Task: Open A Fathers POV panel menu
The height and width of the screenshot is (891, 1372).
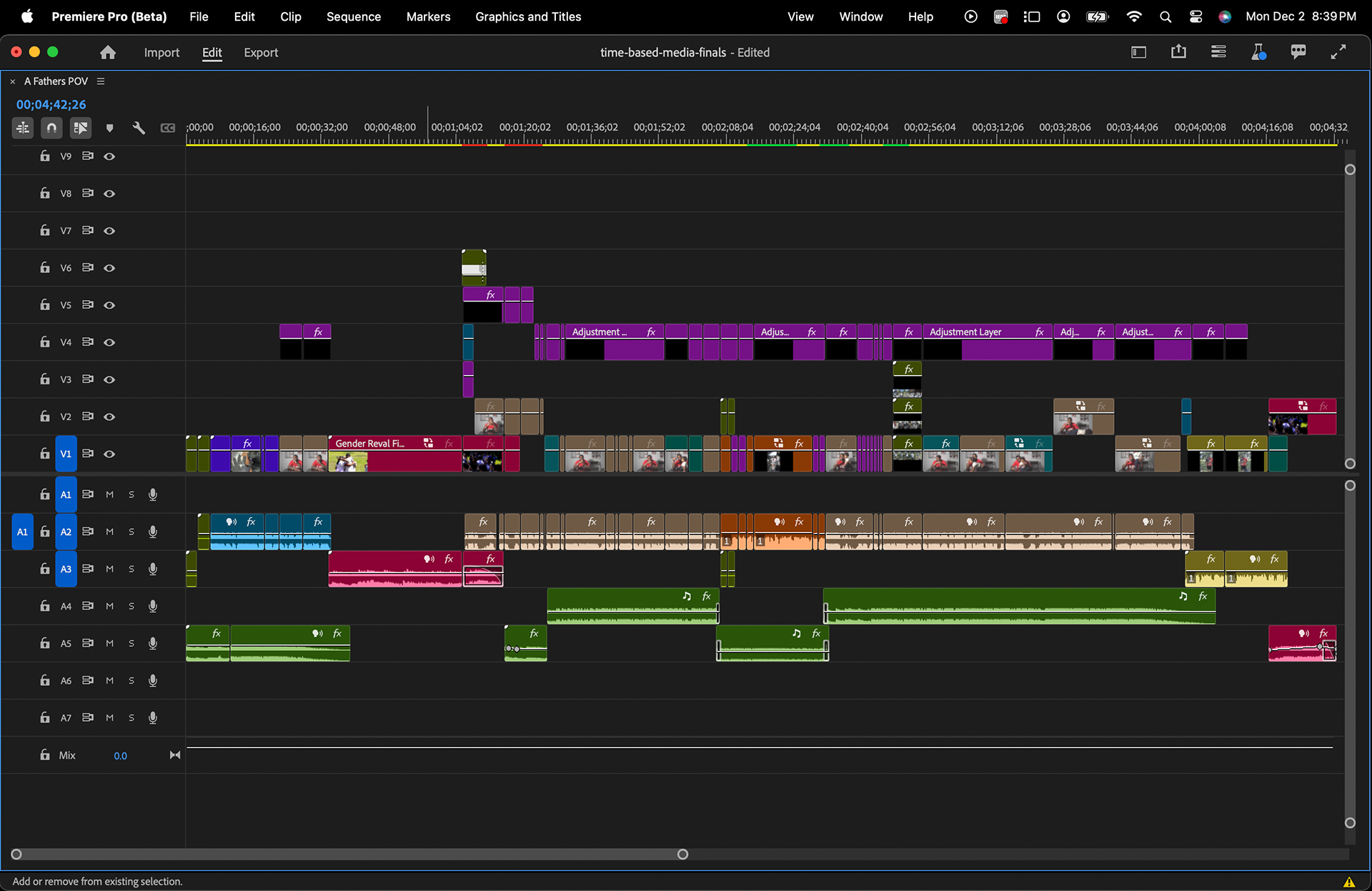Action: [x=101, y=81]
